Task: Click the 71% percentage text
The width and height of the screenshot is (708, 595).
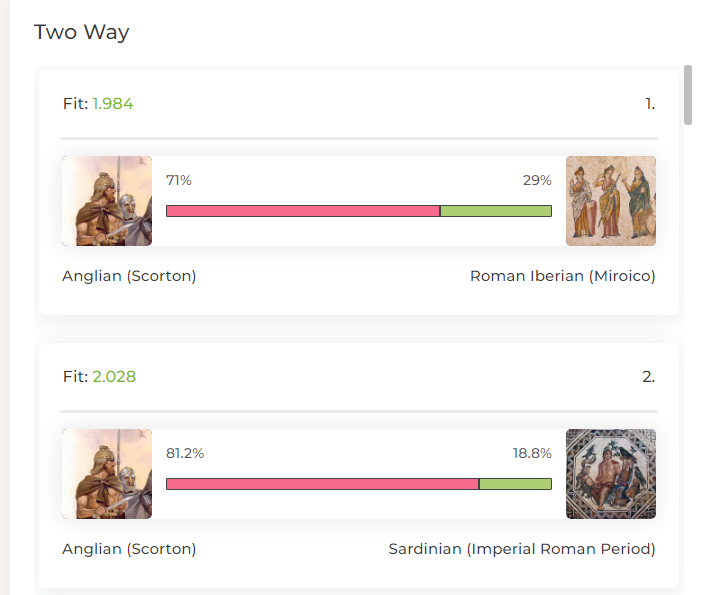Action: click(179, 180)
